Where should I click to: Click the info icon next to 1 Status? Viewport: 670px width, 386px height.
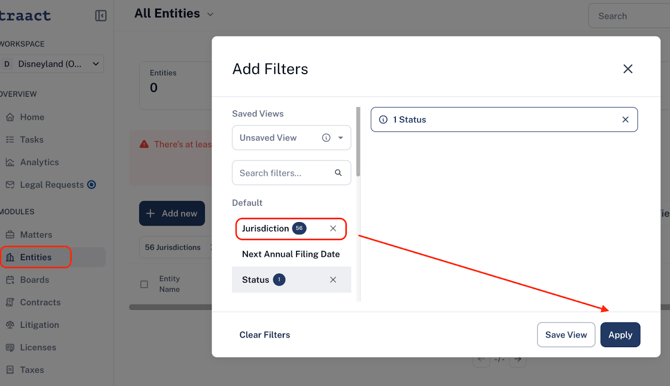click(x=383, y=120)
